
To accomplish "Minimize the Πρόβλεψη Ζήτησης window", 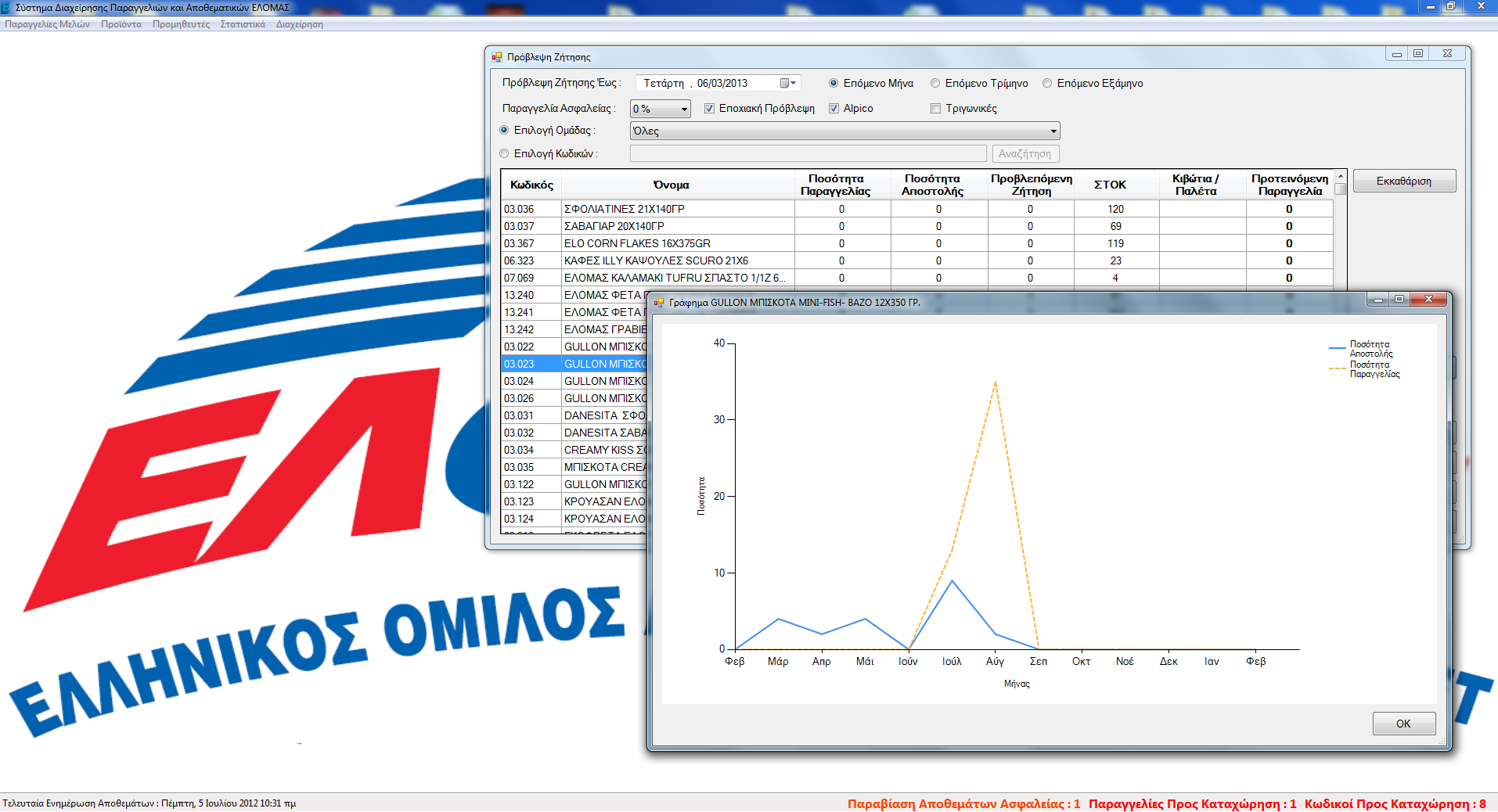I will tap(1397, 54).
